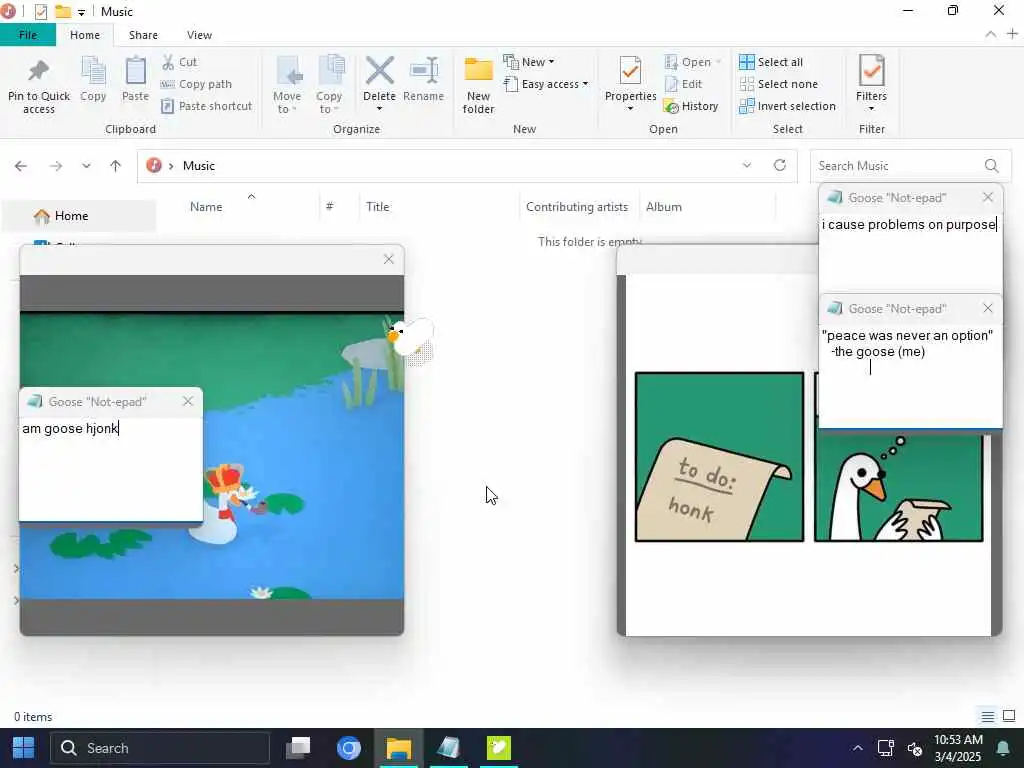Click the pond goose meme image

point(212,455)
